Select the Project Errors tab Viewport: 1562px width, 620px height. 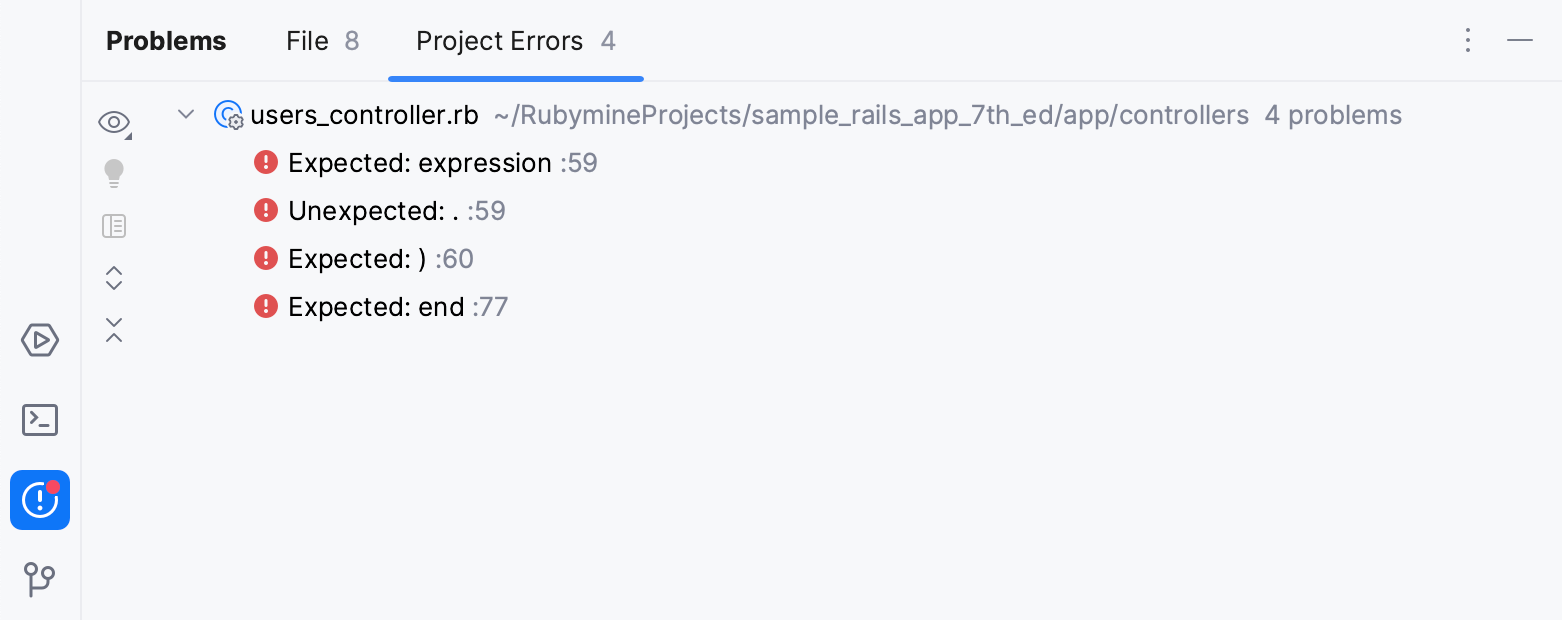point(500,41)
